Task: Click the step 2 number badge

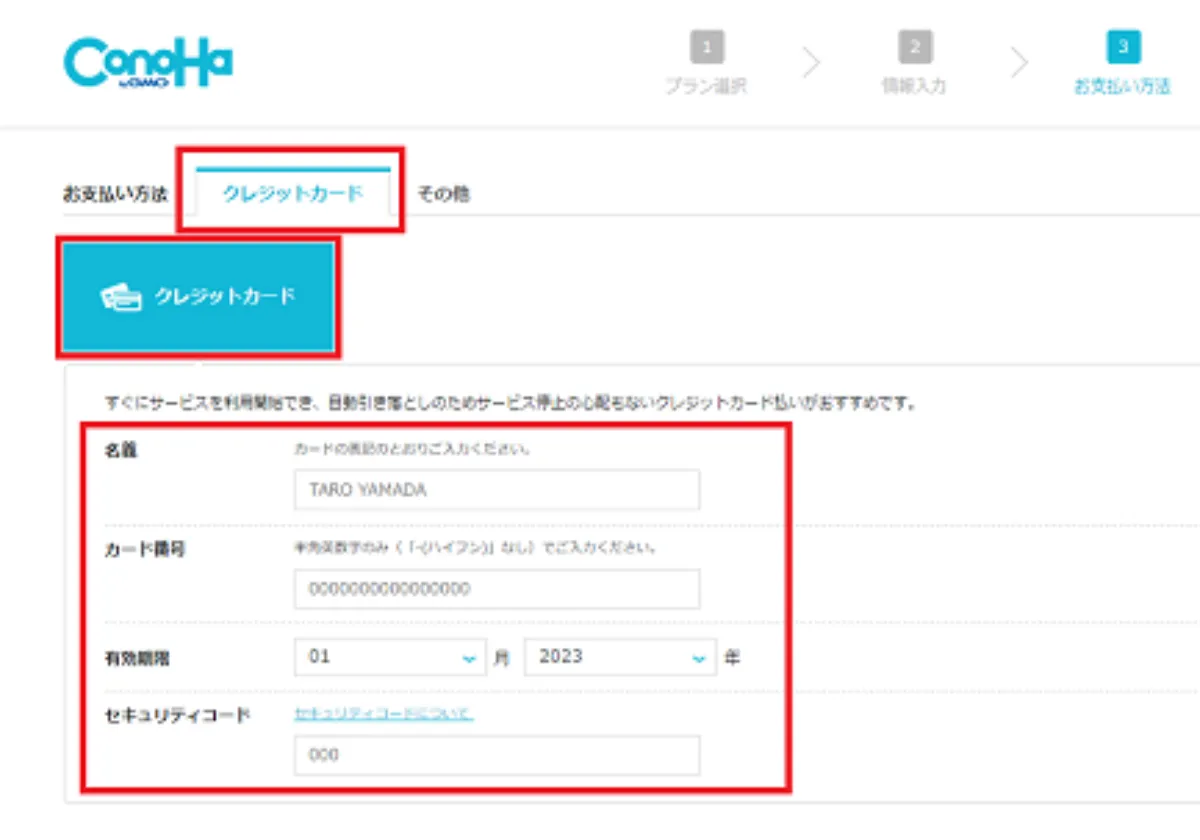Action: click(914, 47)
